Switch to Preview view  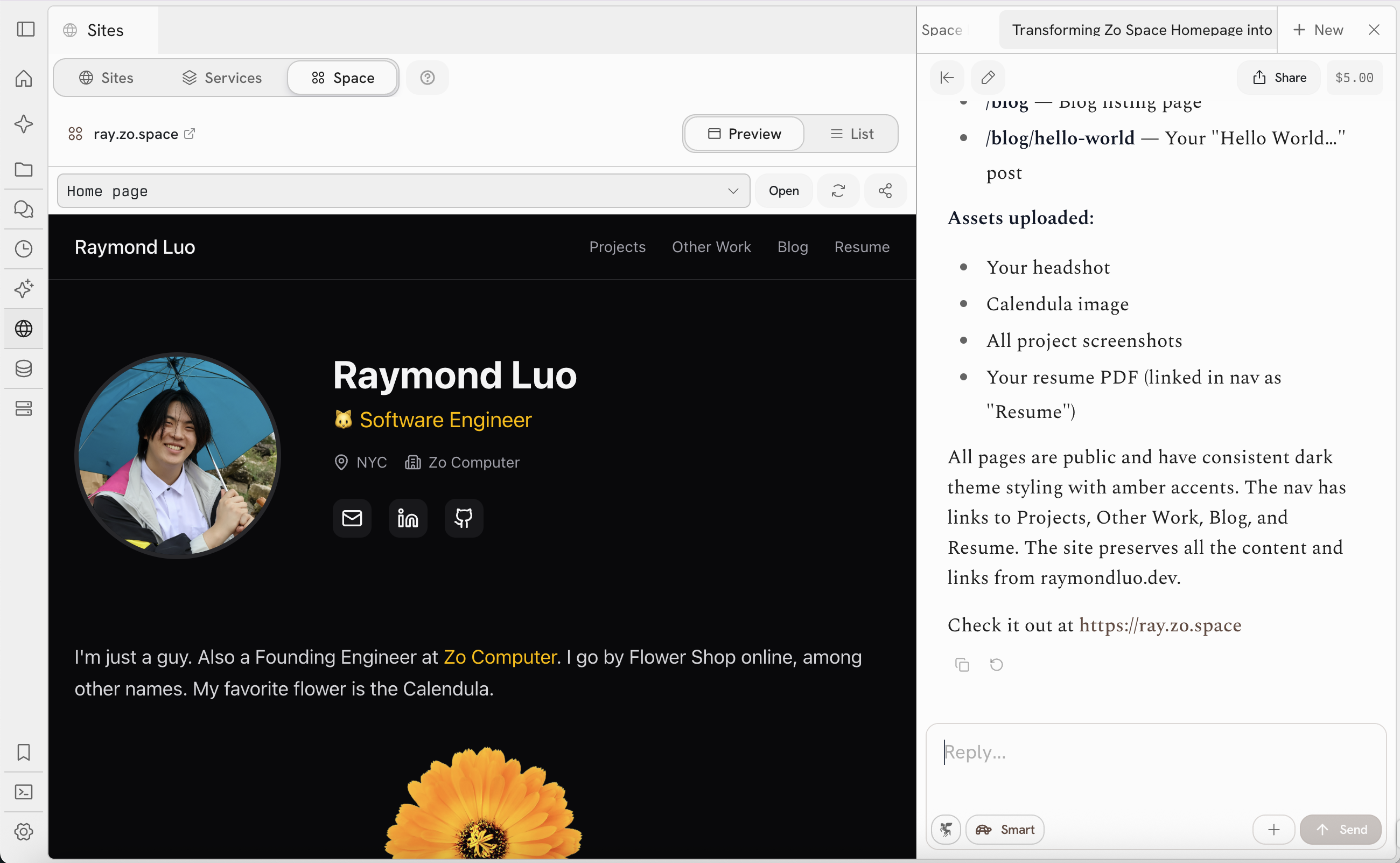tap(745, 134)
